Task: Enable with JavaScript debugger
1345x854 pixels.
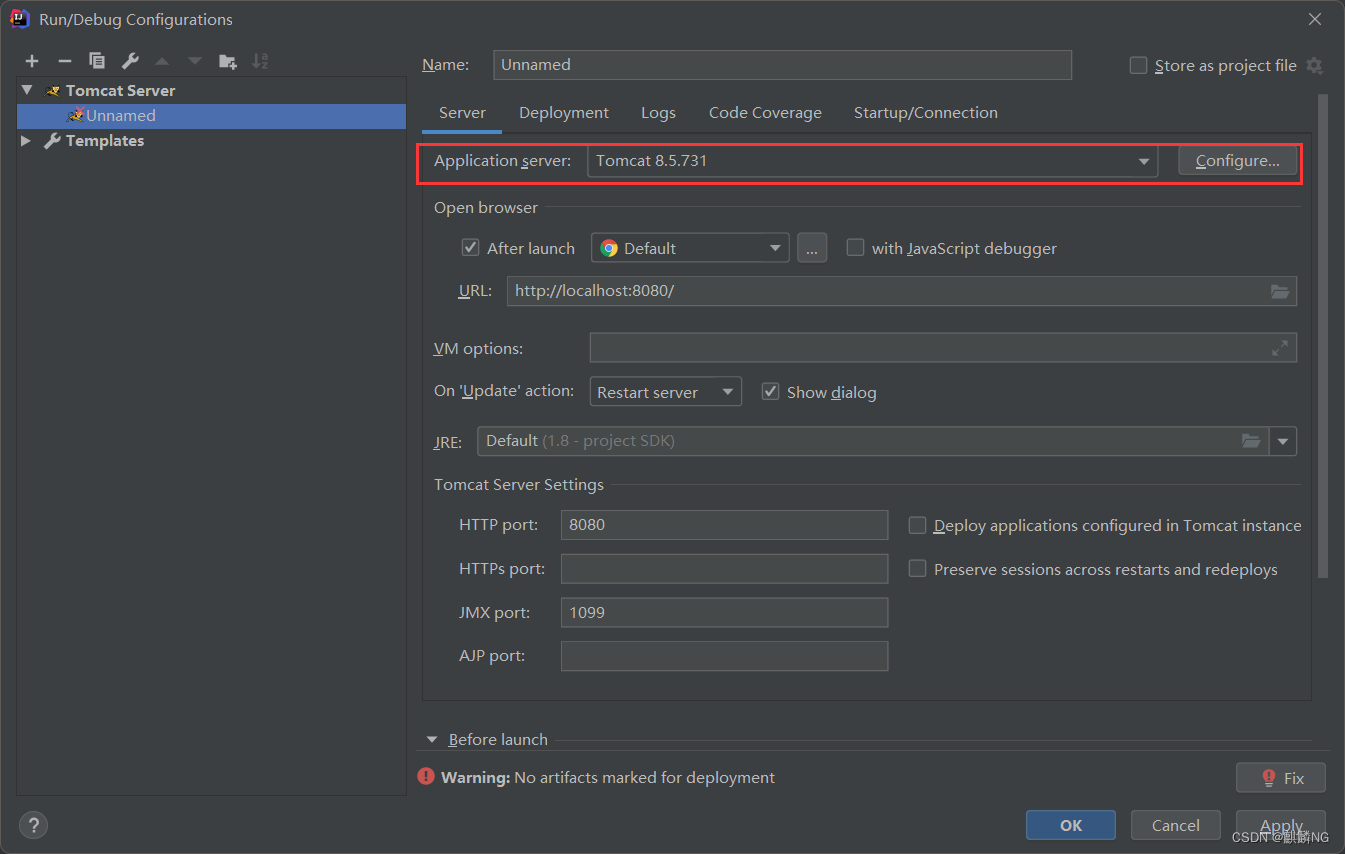Action: 855,247
